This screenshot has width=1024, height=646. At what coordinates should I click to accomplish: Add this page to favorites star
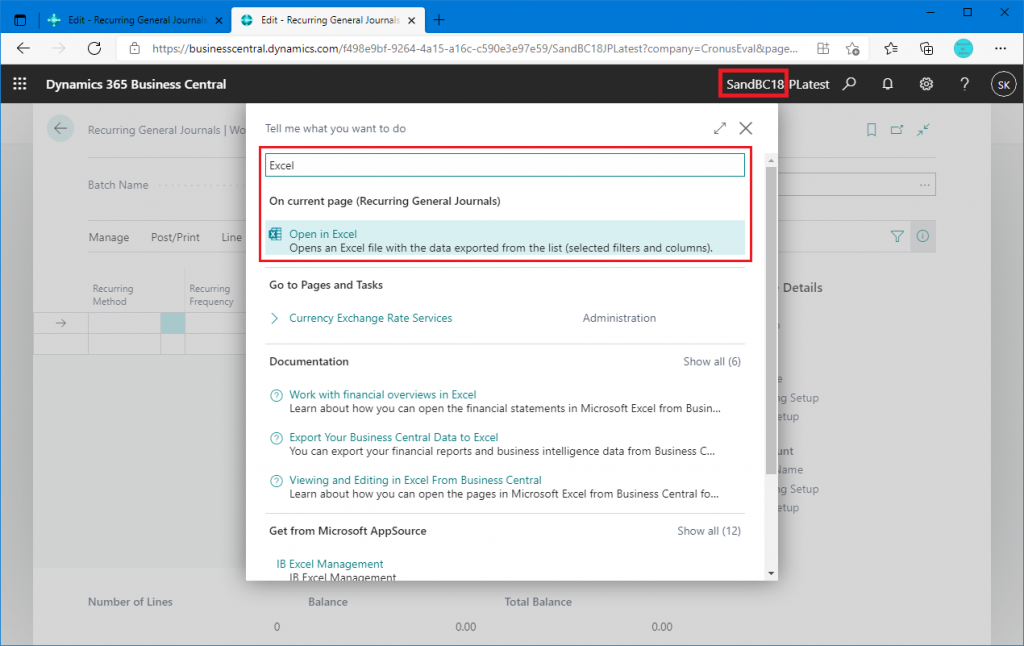[852, 48]
